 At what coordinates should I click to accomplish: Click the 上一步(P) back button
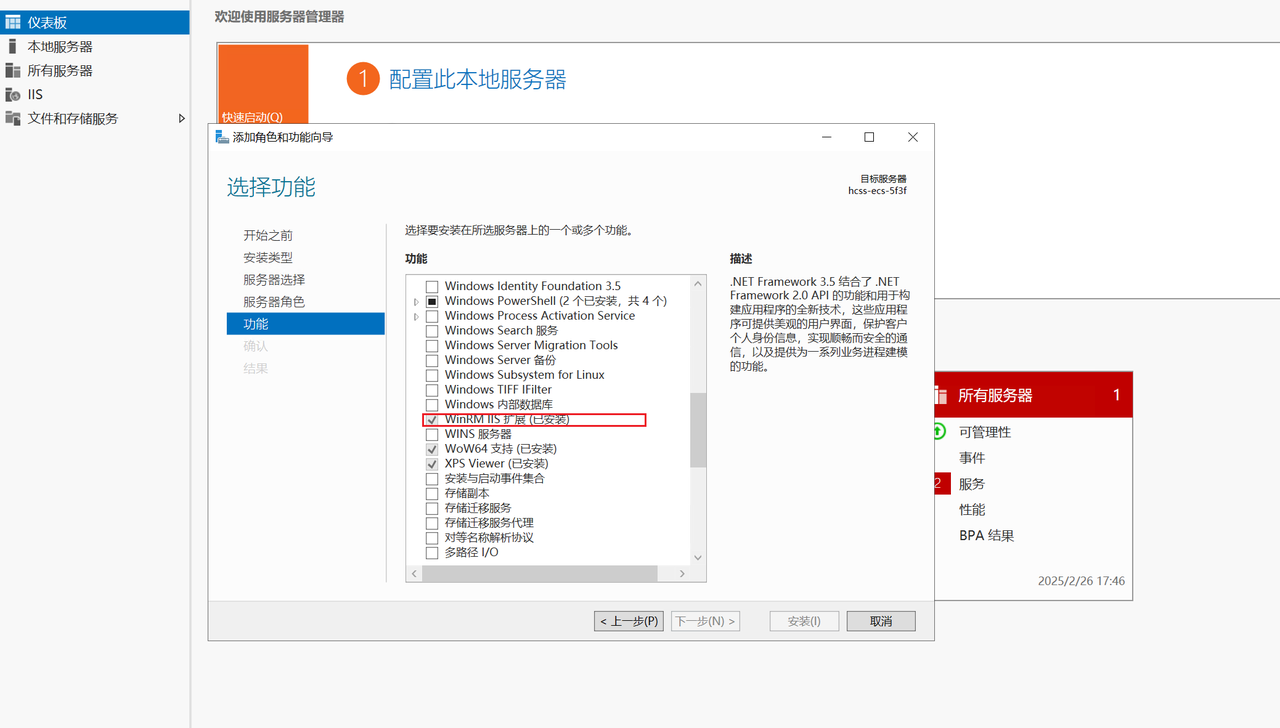628,621
